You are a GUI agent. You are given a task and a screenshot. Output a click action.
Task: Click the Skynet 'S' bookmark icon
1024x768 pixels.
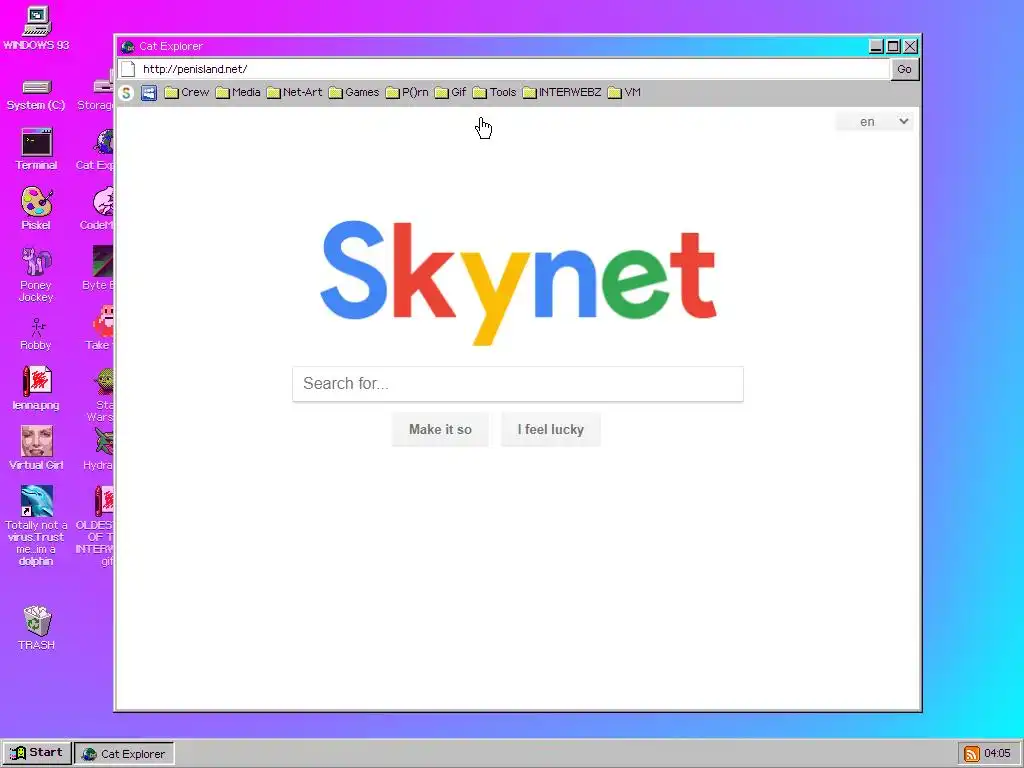pos(126,93)
